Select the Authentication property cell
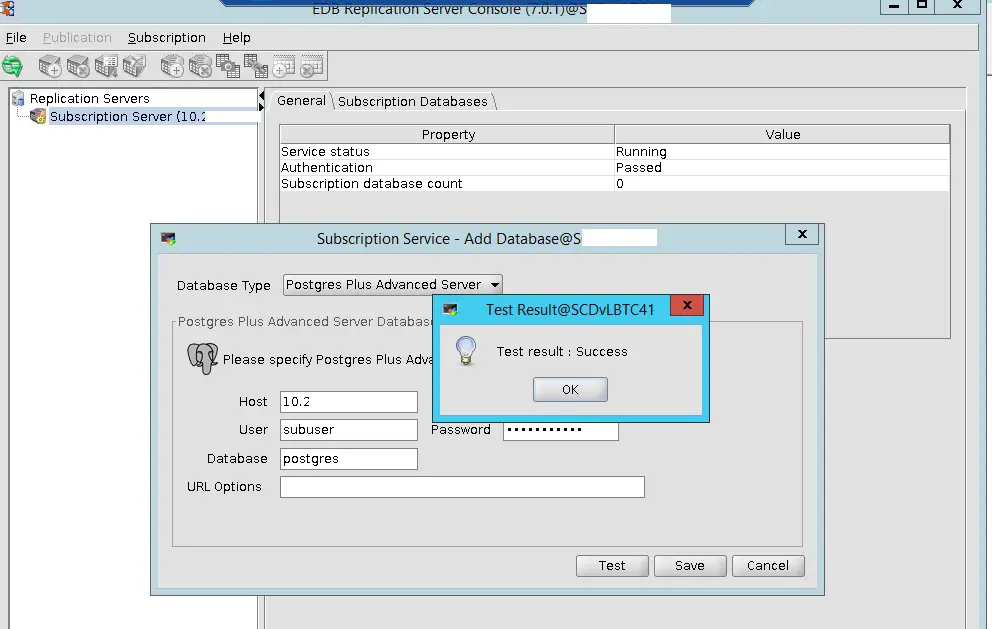The image size is (992, 629). (x=447, y=168)
